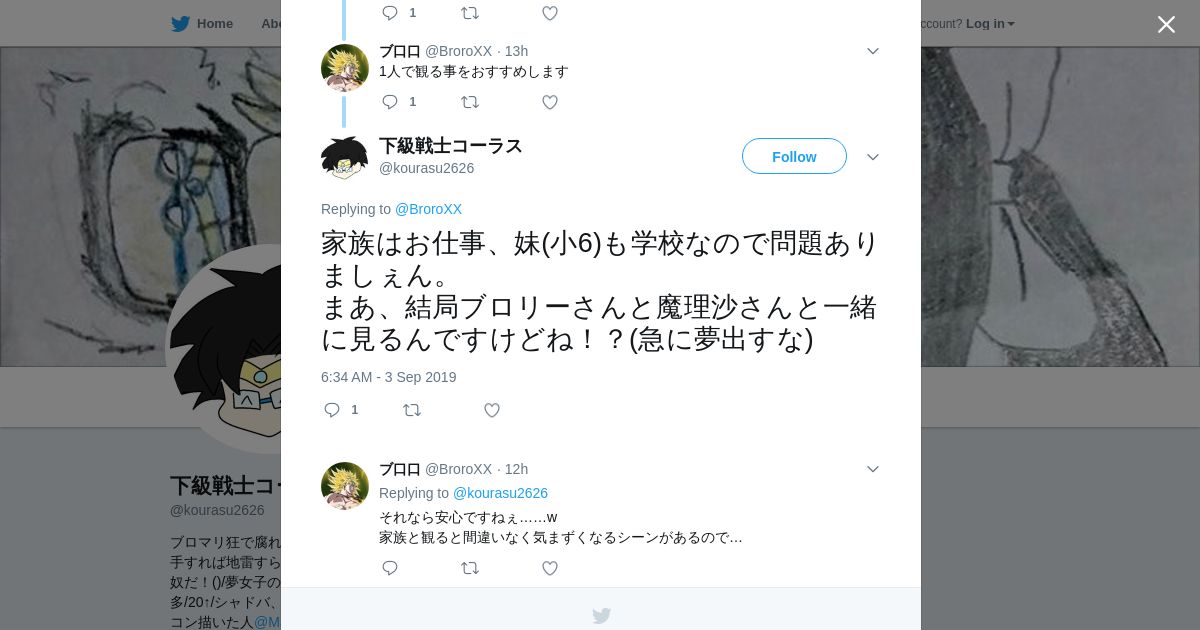
Task: Open the Log in dropdown menu
Action: pos(990,24)
